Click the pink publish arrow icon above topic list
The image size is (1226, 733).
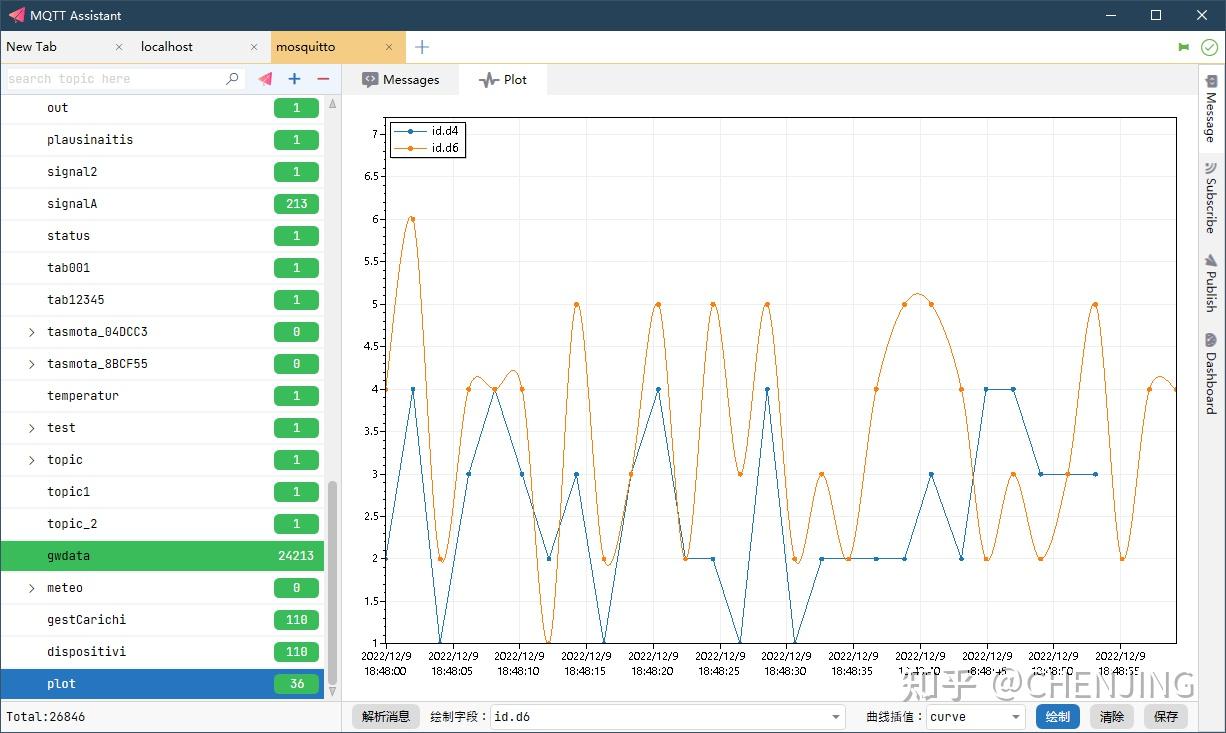pyautogui.click(x=263, y=79)
